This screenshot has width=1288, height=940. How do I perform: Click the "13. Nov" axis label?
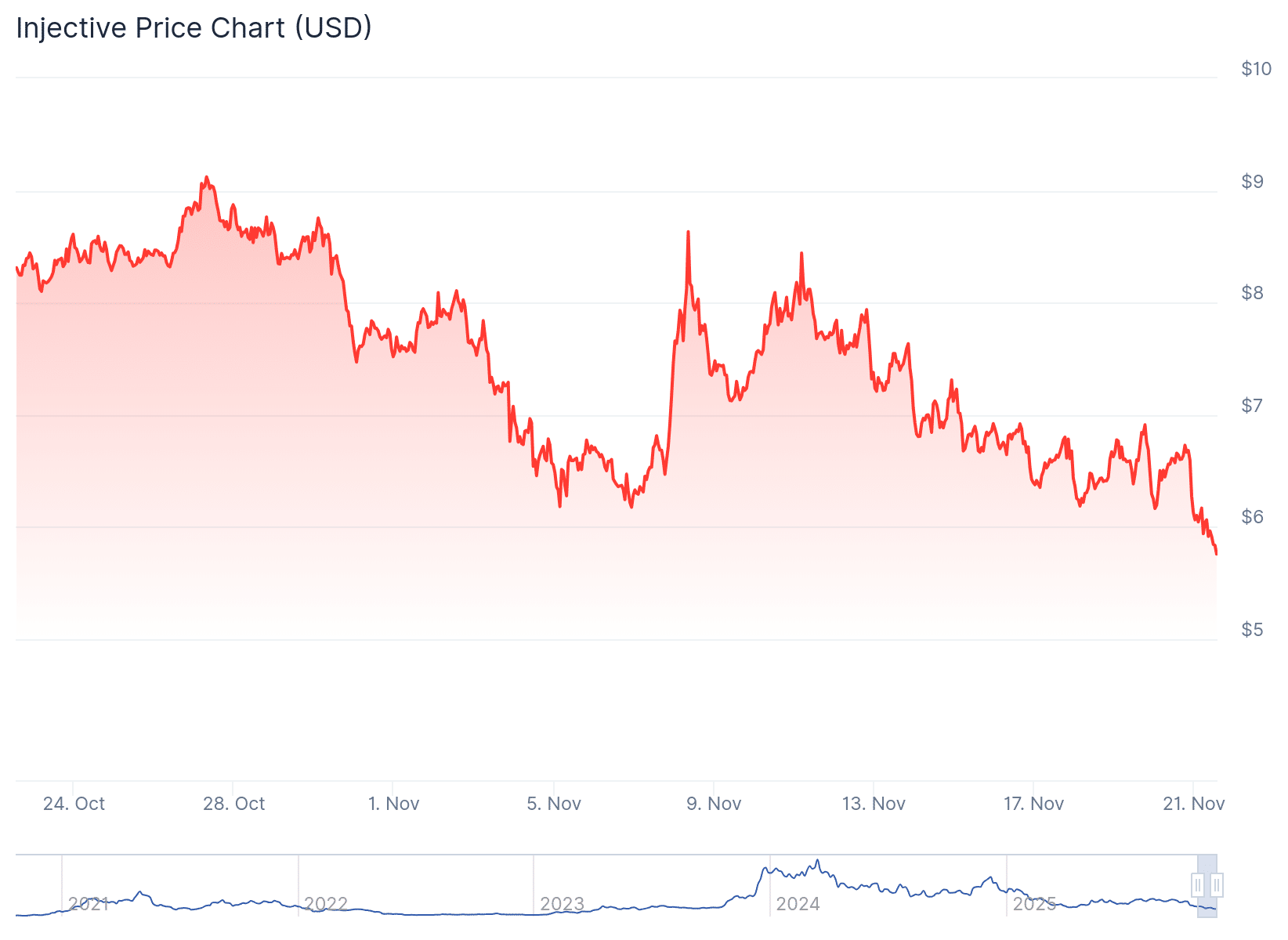875,803
